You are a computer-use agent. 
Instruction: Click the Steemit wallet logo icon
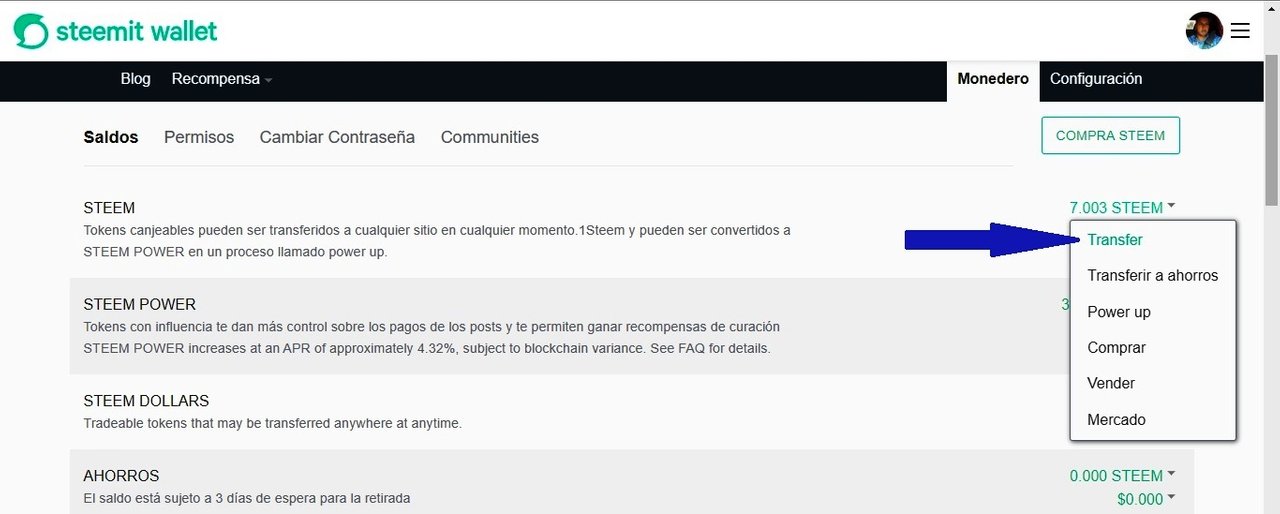coord(30,31)
